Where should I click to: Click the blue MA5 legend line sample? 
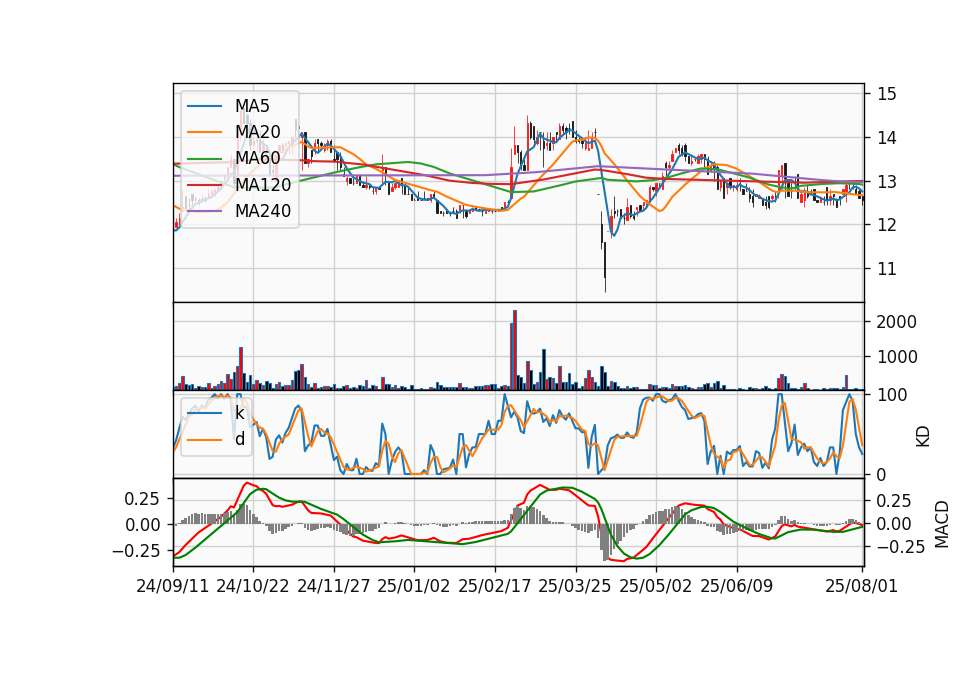tap(204, 106)
